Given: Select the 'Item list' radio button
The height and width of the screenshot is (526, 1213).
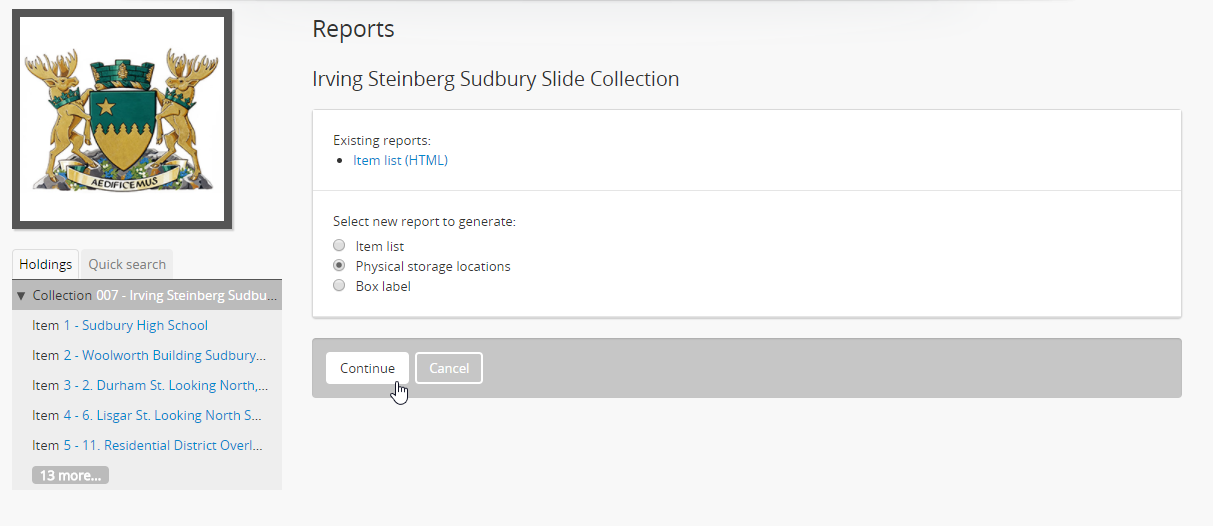Looking at the screenshot, I should (x=339, y=246).
